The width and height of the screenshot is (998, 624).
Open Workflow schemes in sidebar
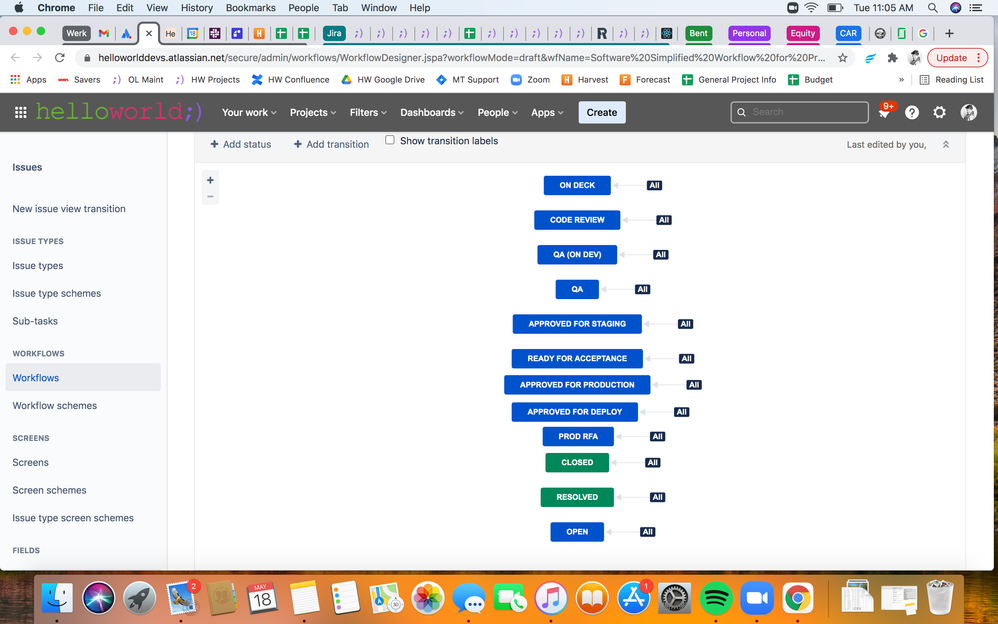coord(55,406)
